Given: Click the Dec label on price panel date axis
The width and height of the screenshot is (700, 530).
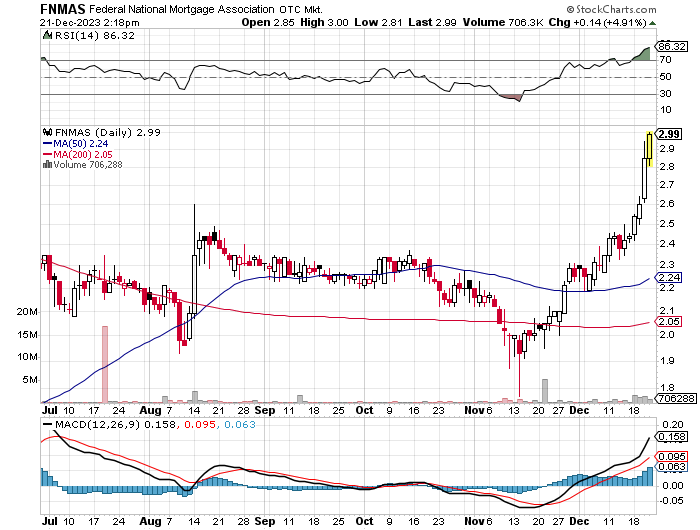Looking at the screenshot, I should pos(579,411).
